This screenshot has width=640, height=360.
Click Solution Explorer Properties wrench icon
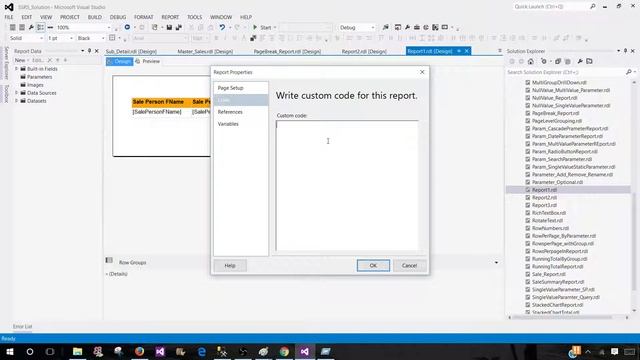pos(580,61)
